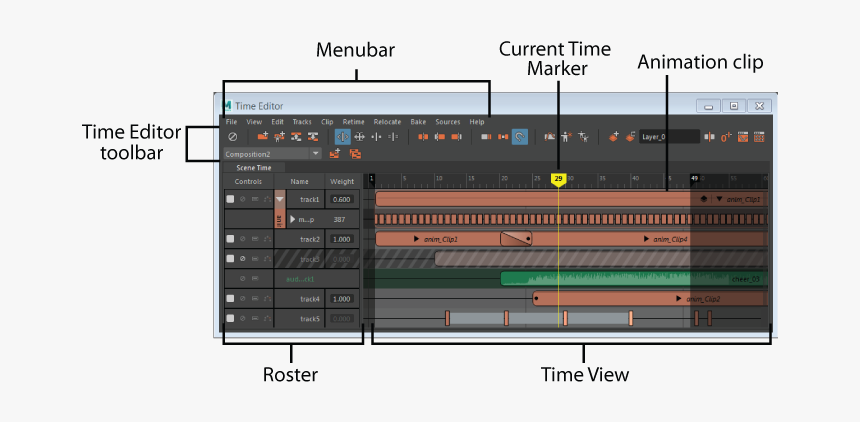
Task: Click the icon right of Composition2 dropdown
Action: 336,154
